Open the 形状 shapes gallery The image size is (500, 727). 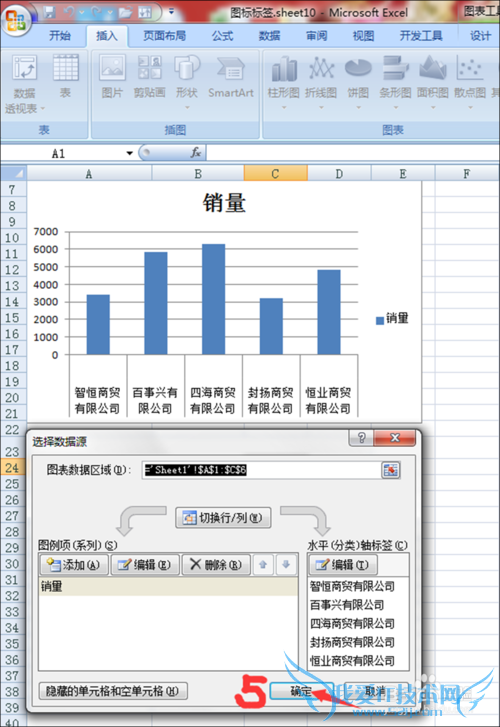pyautogui.click(x=186, y=81)
